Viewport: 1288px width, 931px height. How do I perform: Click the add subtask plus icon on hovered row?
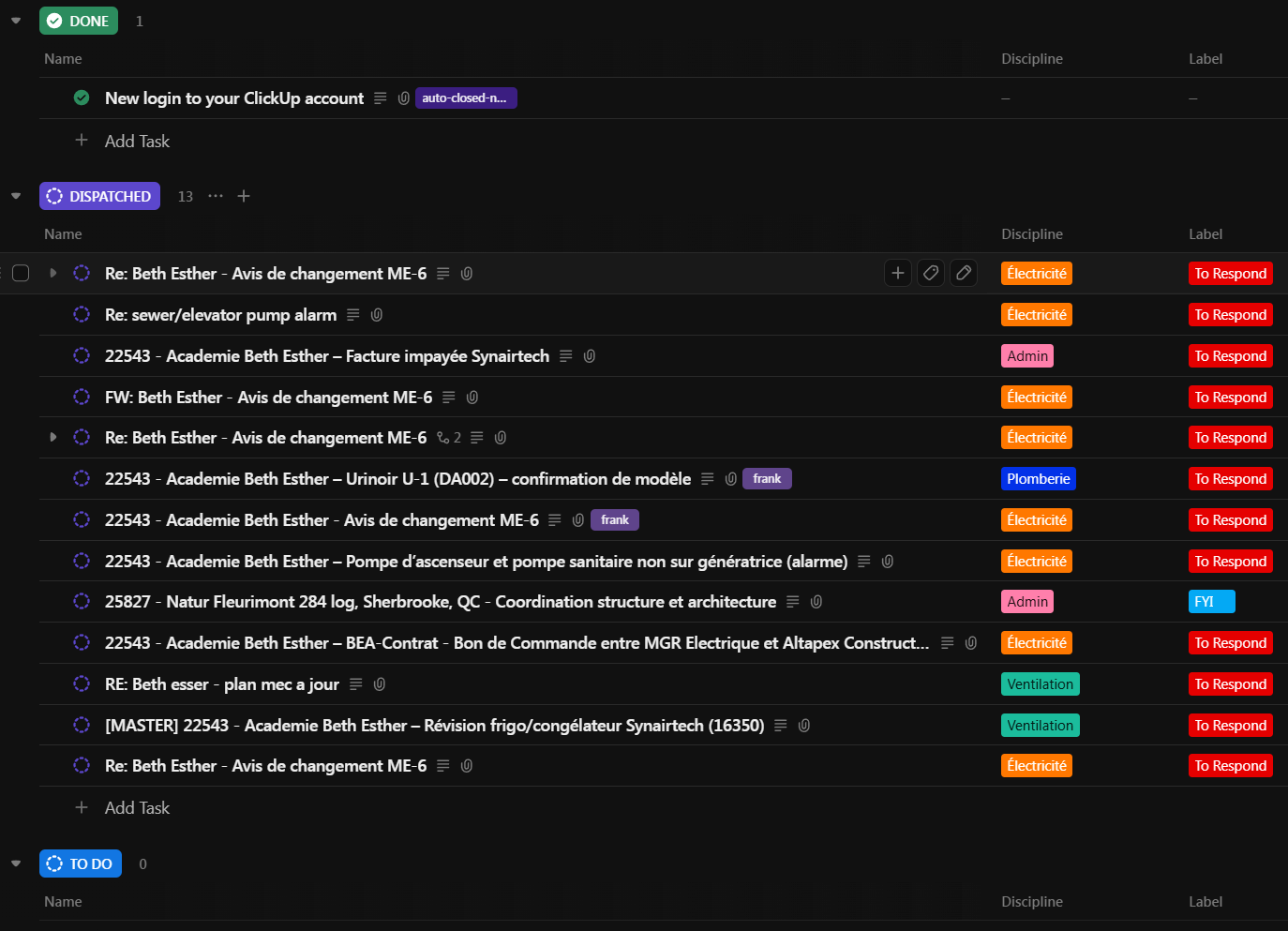[897, 273]
